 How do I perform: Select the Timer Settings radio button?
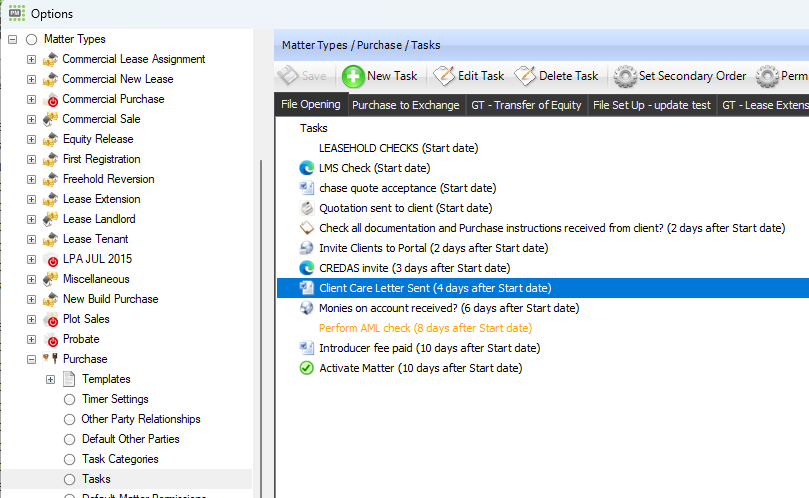(69, 400)
